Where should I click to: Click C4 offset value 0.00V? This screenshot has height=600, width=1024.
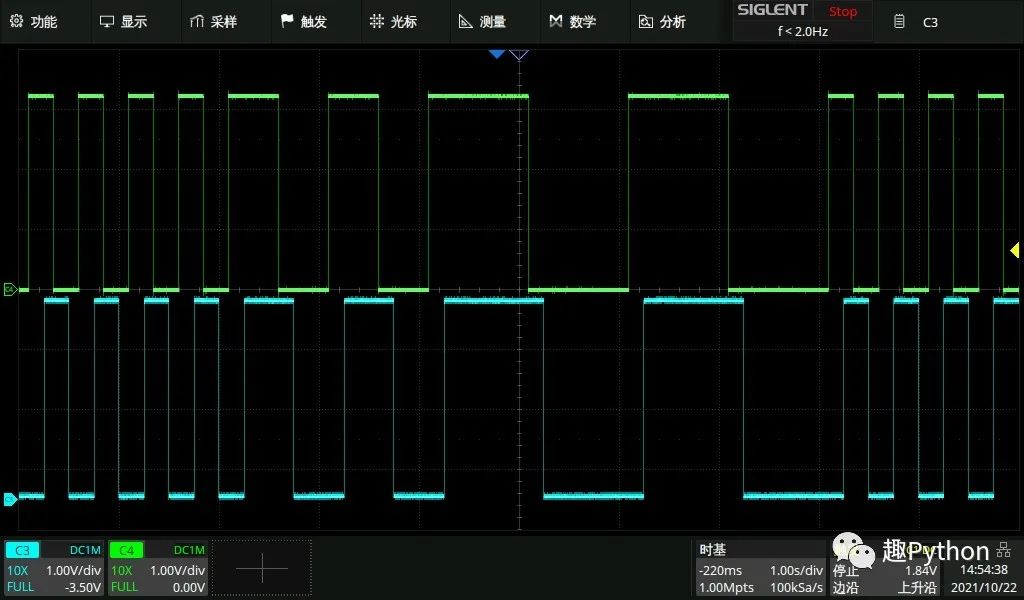point(189,587)
